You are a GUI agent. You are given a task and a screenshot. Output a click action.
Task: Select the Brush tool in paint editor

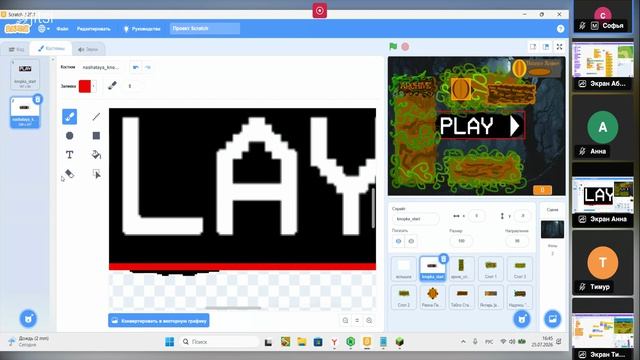pos(69,117)
